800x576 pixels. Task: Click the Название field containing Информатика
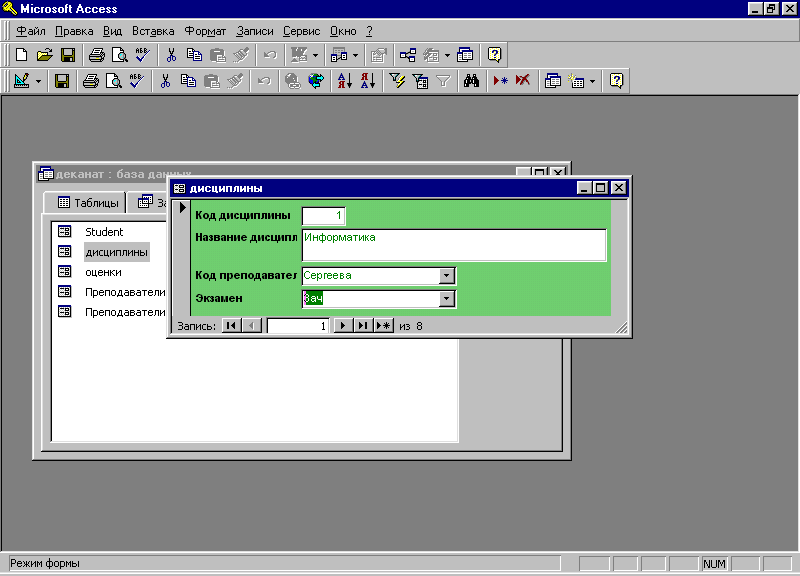pos(454,245)
